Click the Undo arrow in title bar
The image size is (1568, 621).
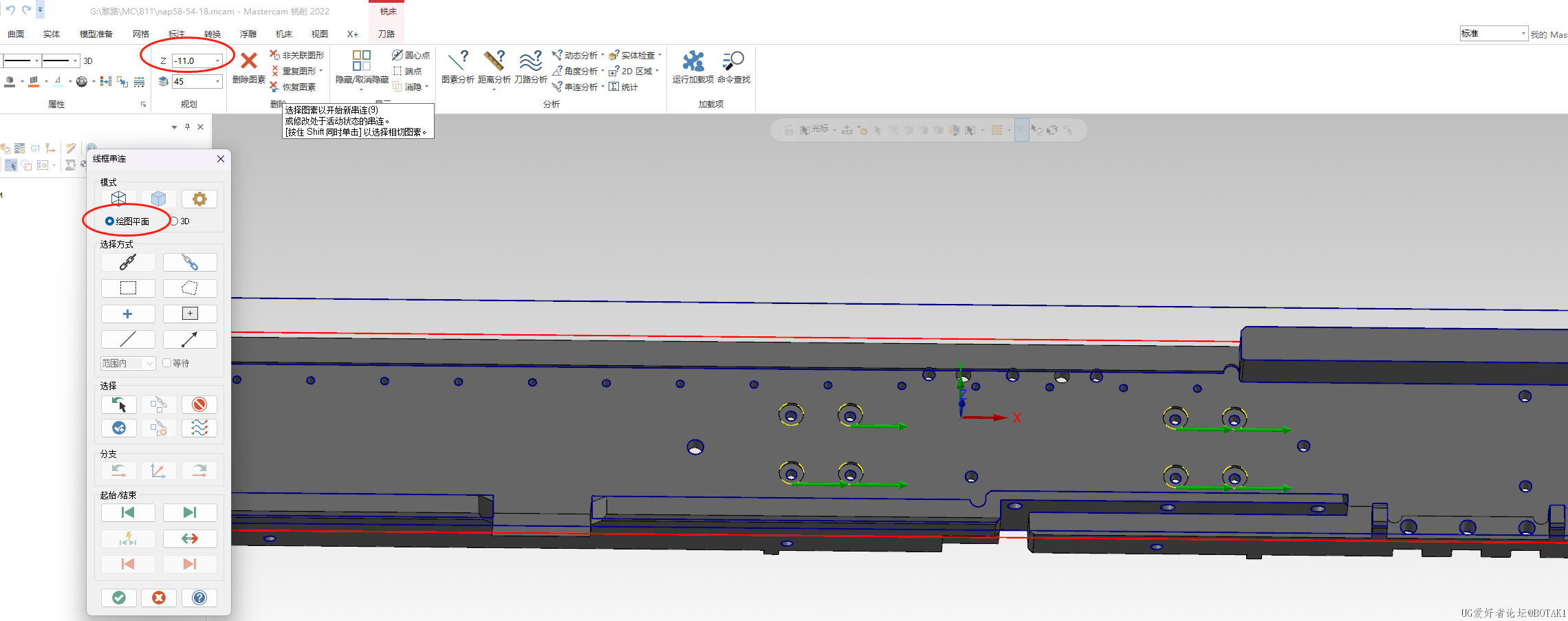[x=10, y=10]
